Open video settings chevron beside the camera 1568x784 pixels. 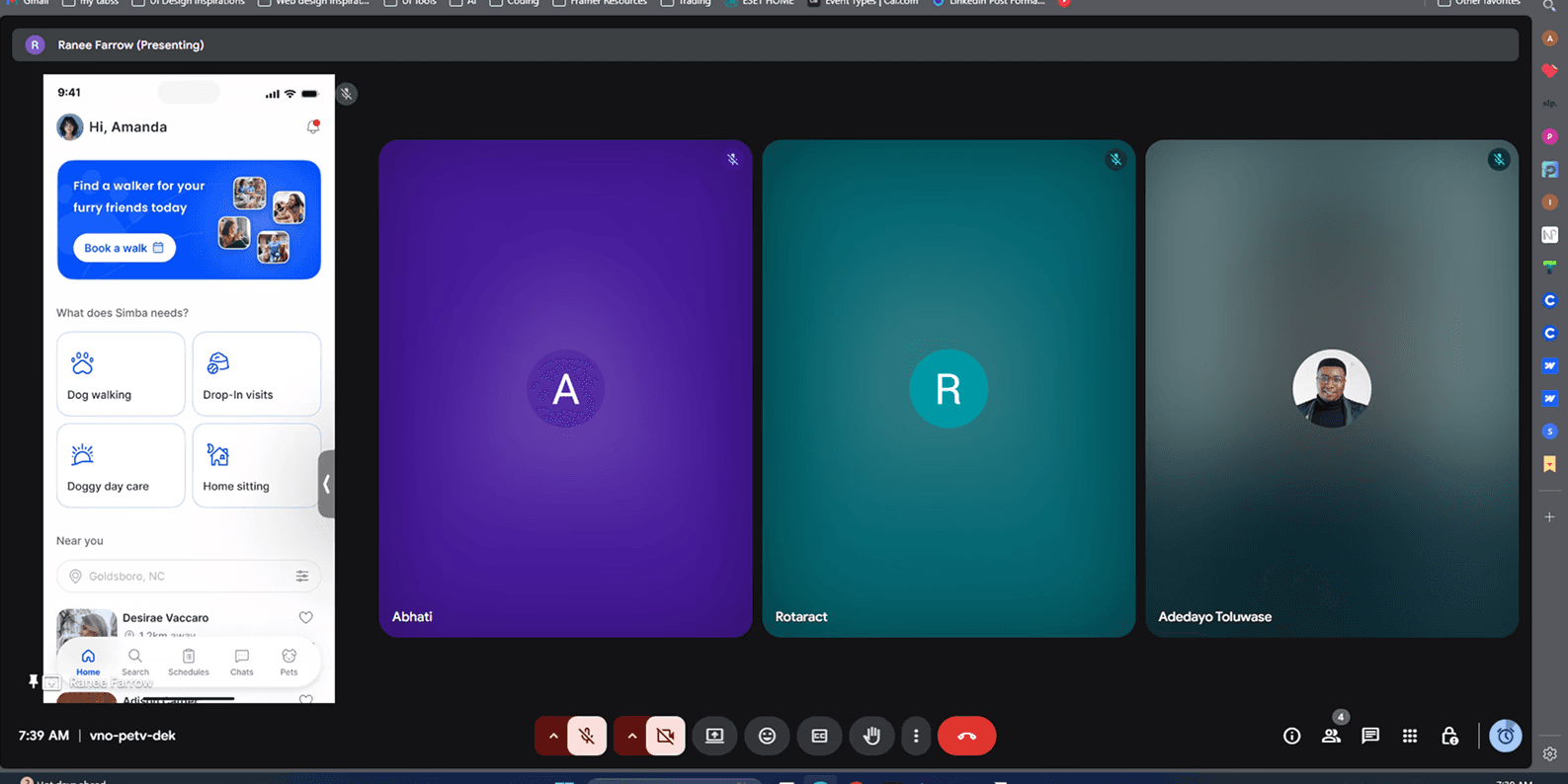[x=631, y=736]
